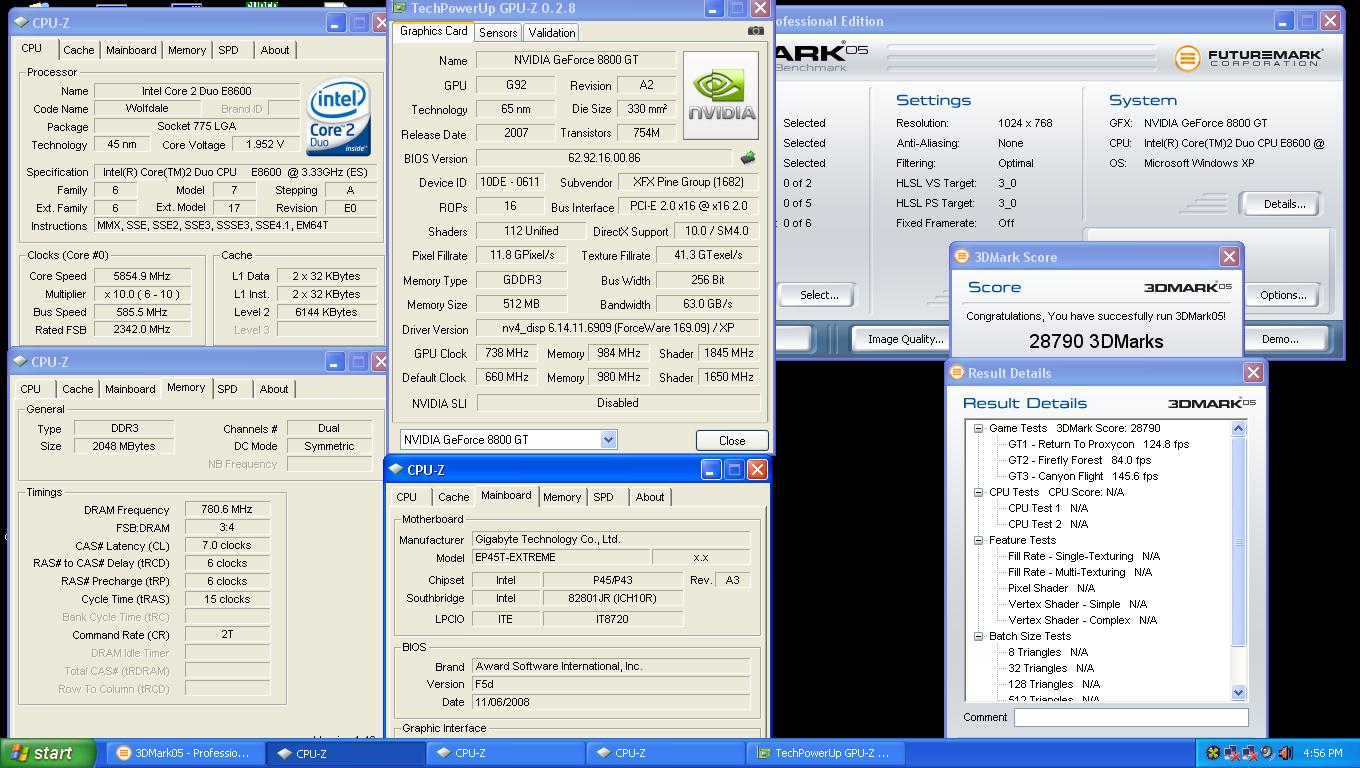Click the Result Details scrollbar down arrow

pyautogui.click(x=1238, y=692)
